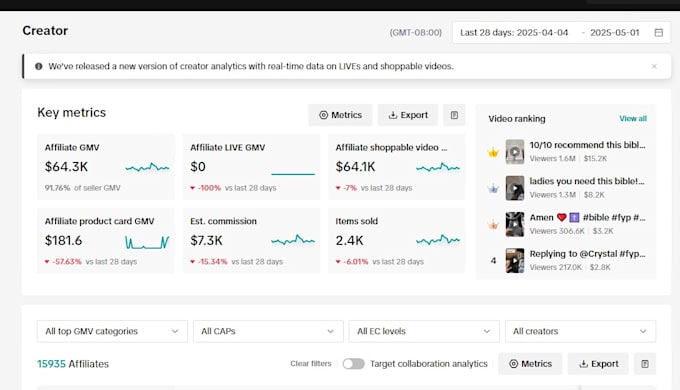Image resolution: width=680 pixels, height=390 pixels.
Task: Click the gold crown rank icon
Action: 493,152
